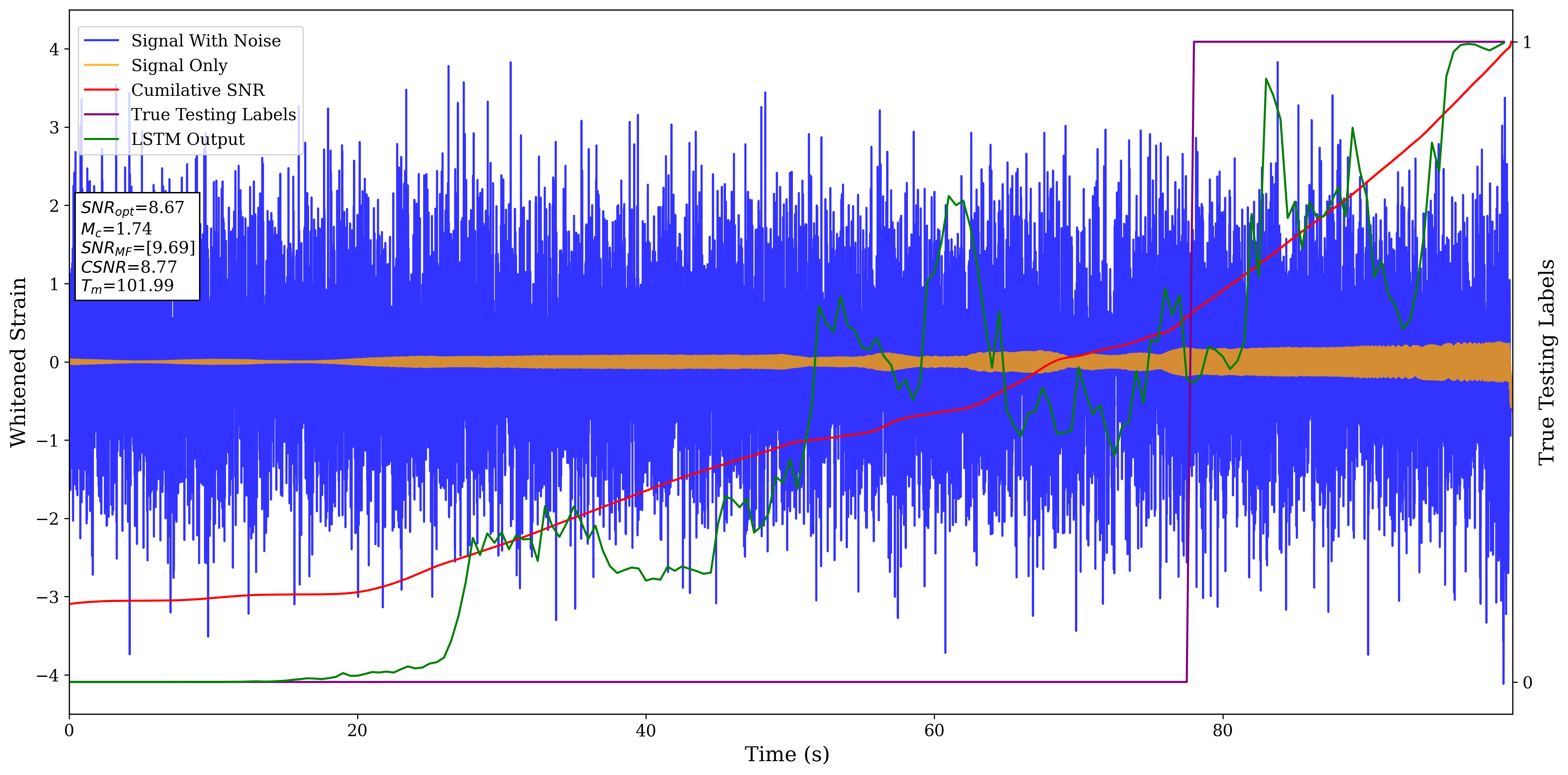The image size is (1568, 775).
Task: Click the Cumilative SNR legend label
Action: (198, 90)
